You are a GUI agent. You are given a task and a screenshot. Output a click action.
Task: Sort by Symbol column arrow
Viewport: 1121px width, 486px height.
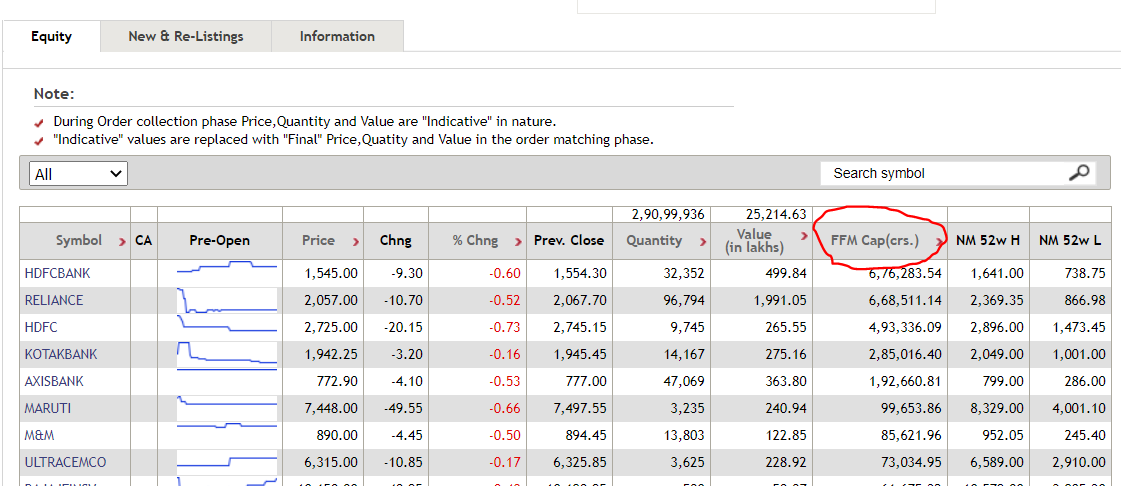(122, 241)
